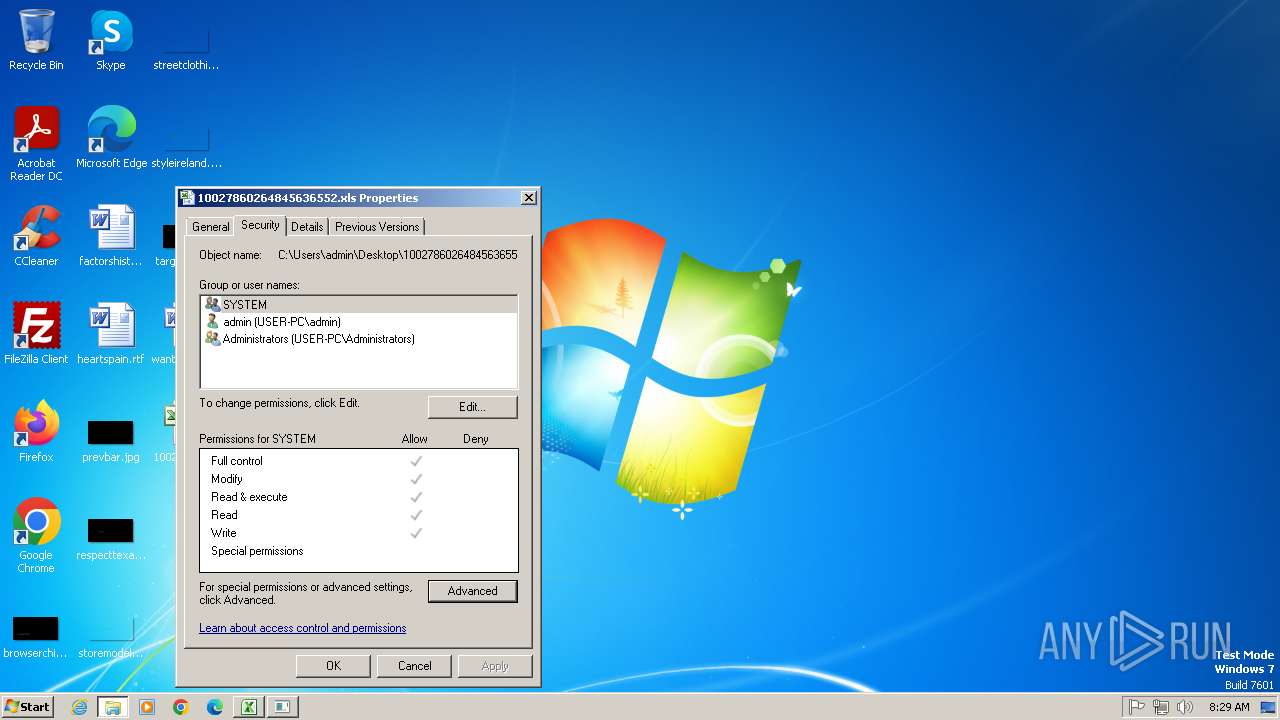The width and height of the screenshot is (1280, 720).
Task: Select Administrators (USER-PC\Administrators) group entry
Action: pyautogui.click(x=359, y=339)
